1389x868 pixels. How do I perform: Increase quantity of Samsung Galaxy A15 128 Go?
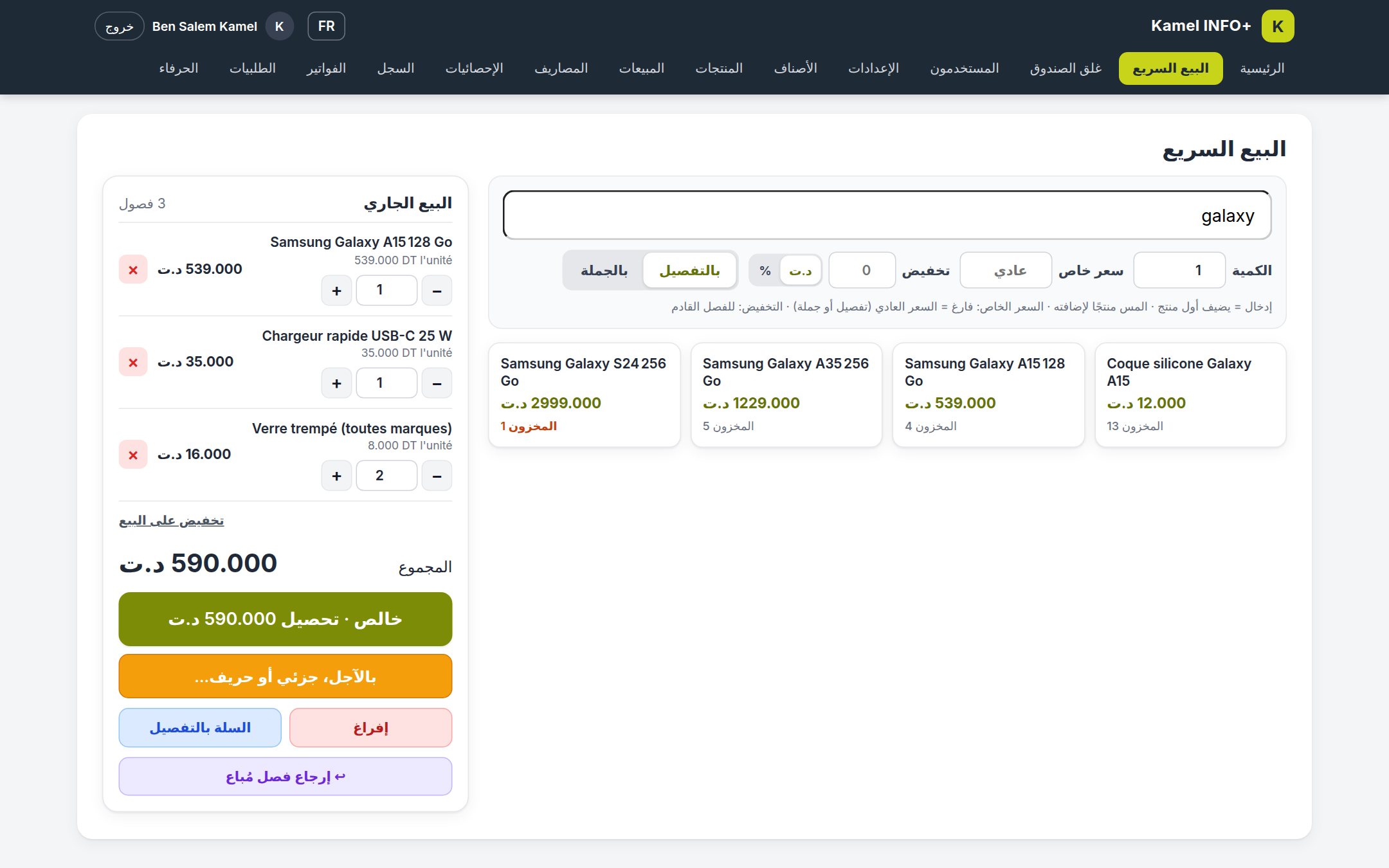coord(336,291)
